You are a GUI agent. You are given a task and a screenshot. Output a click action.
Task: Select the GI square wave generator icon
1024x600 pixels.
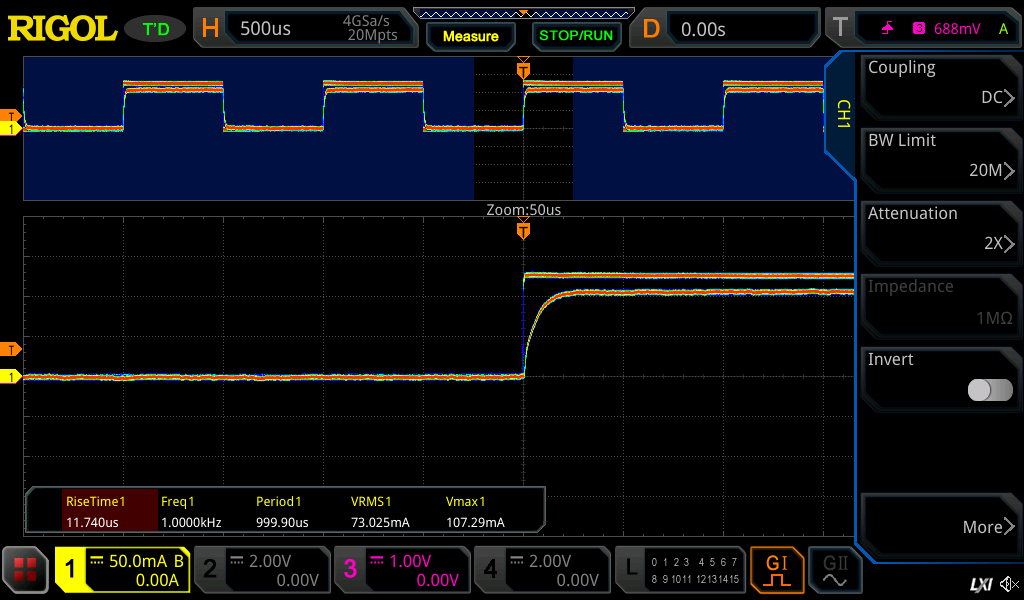tap(777, 570)
